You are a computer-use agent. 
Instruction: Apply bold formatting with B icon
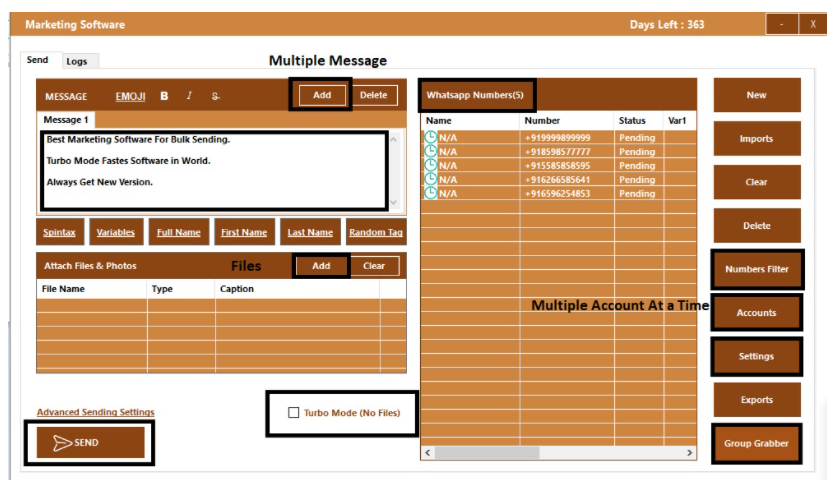tap(164, 96)
